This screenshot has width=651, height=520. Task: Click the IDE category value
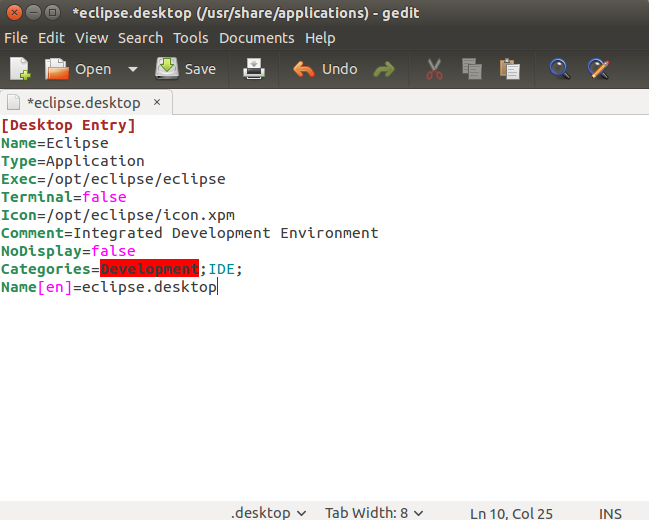pyautogui.click(x=222, y=269)
